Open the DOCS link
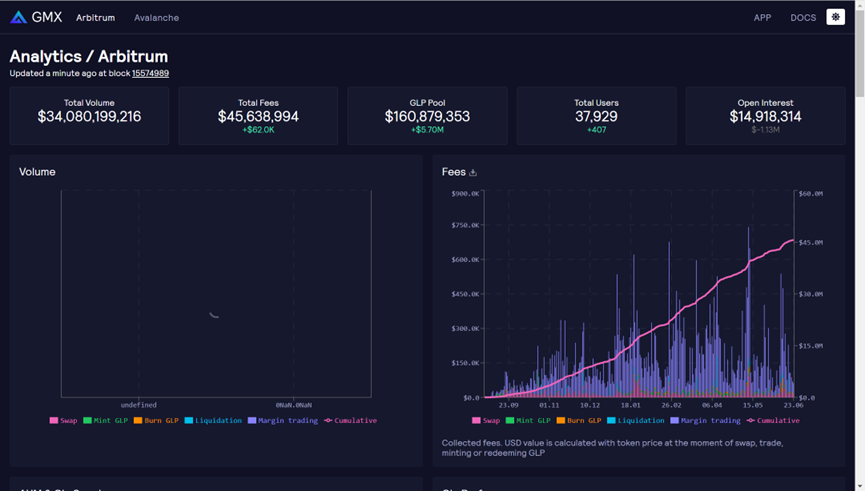Image resolution: width=865 pixels, height=491 pixels. 803,18
